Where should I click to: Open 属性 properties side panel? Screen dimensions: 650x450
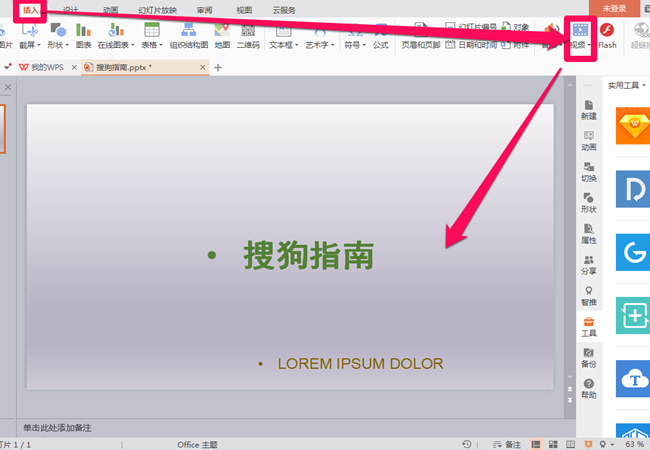click(x=589, y=234)
